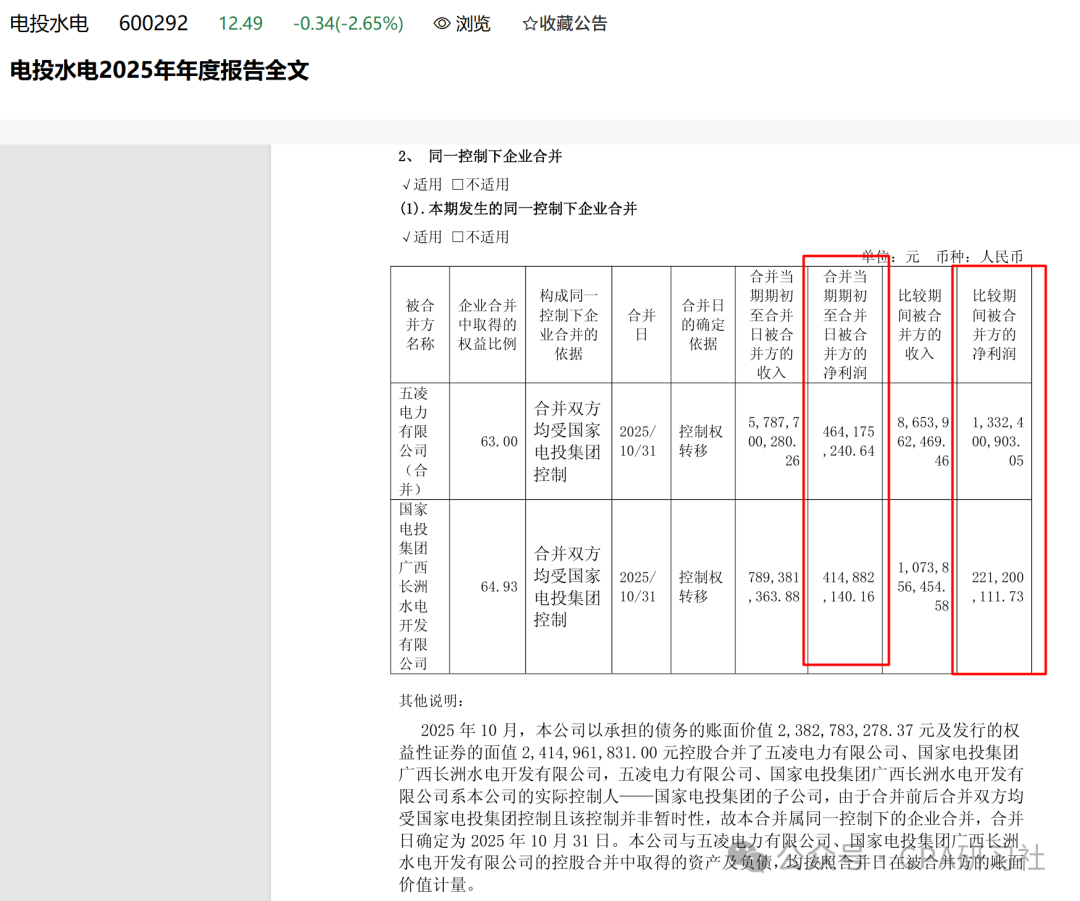Click the net profit figure 464,175,240.64
This screenshot has height=901, width=1080.
tap(849, 441)
